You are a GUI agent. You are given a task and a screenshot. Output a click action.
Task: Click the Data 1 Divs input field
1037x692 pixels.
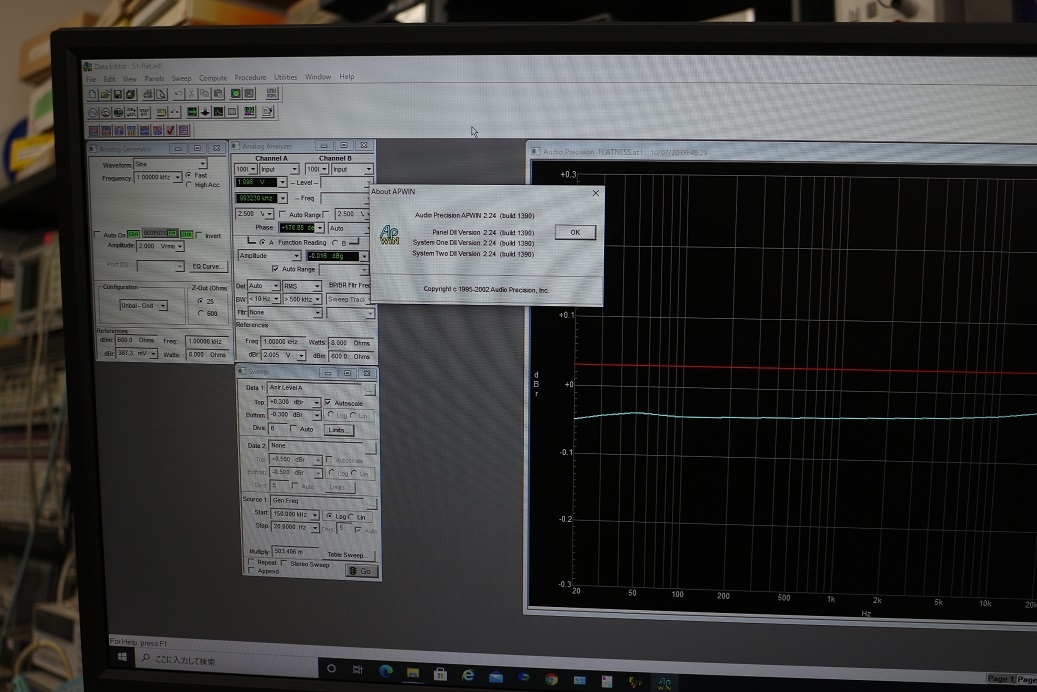click(278, 429)
